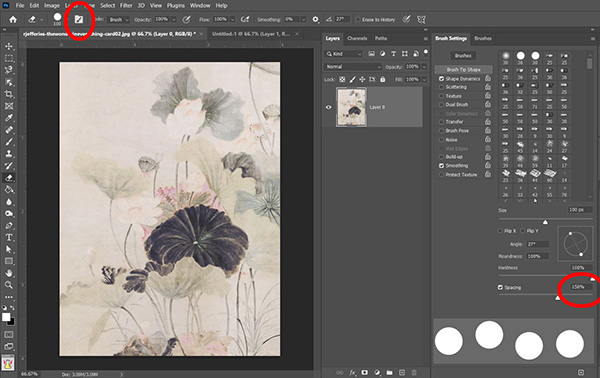Select the History Brush tool
This screenshot has height=378, width=600.
[x=9, y=166]
